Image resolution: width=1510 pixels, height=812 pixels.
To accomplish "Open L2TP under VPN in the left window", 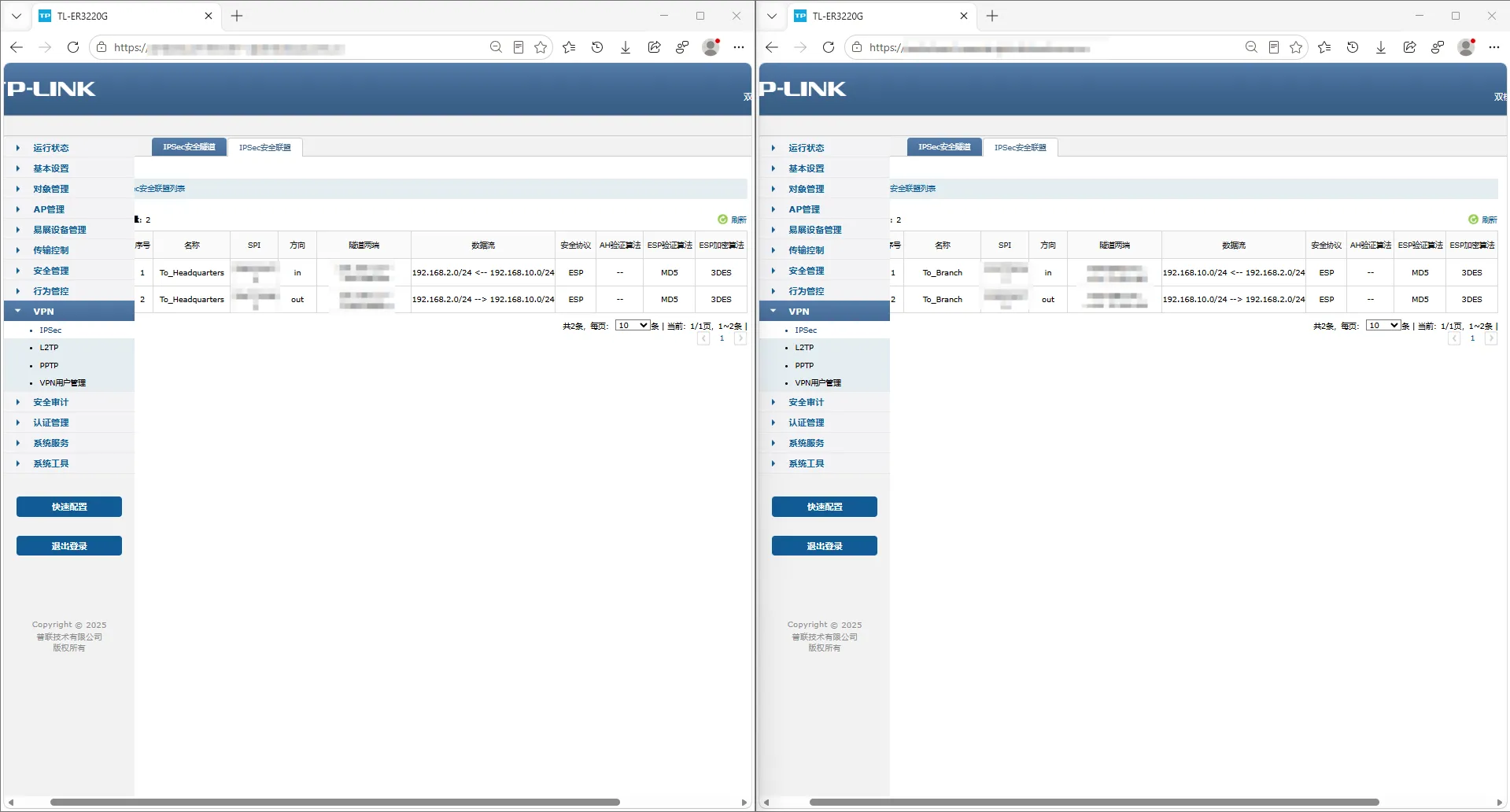I will point(49,347).
